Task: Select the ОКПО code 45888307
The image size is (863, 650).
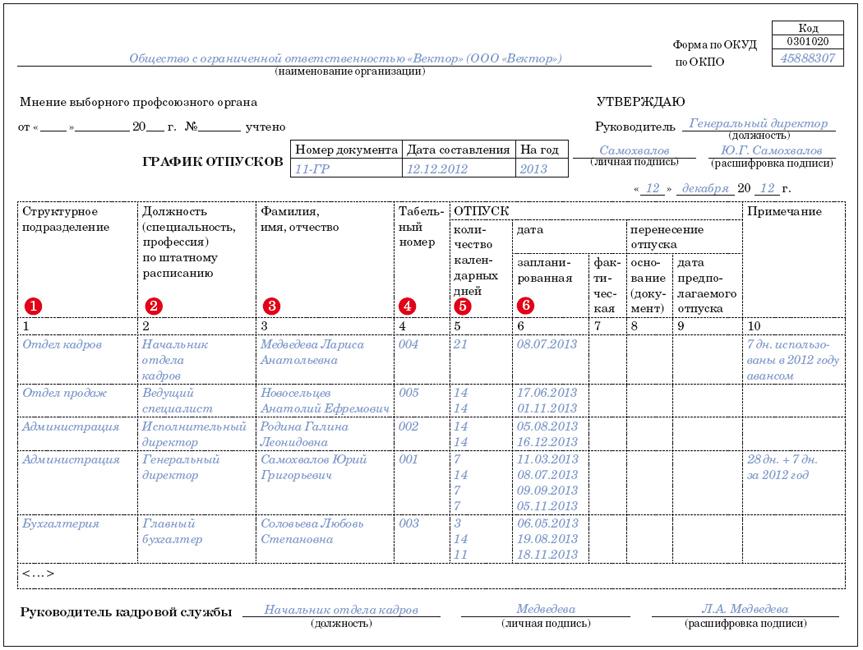Action: (x=807, y=60)
